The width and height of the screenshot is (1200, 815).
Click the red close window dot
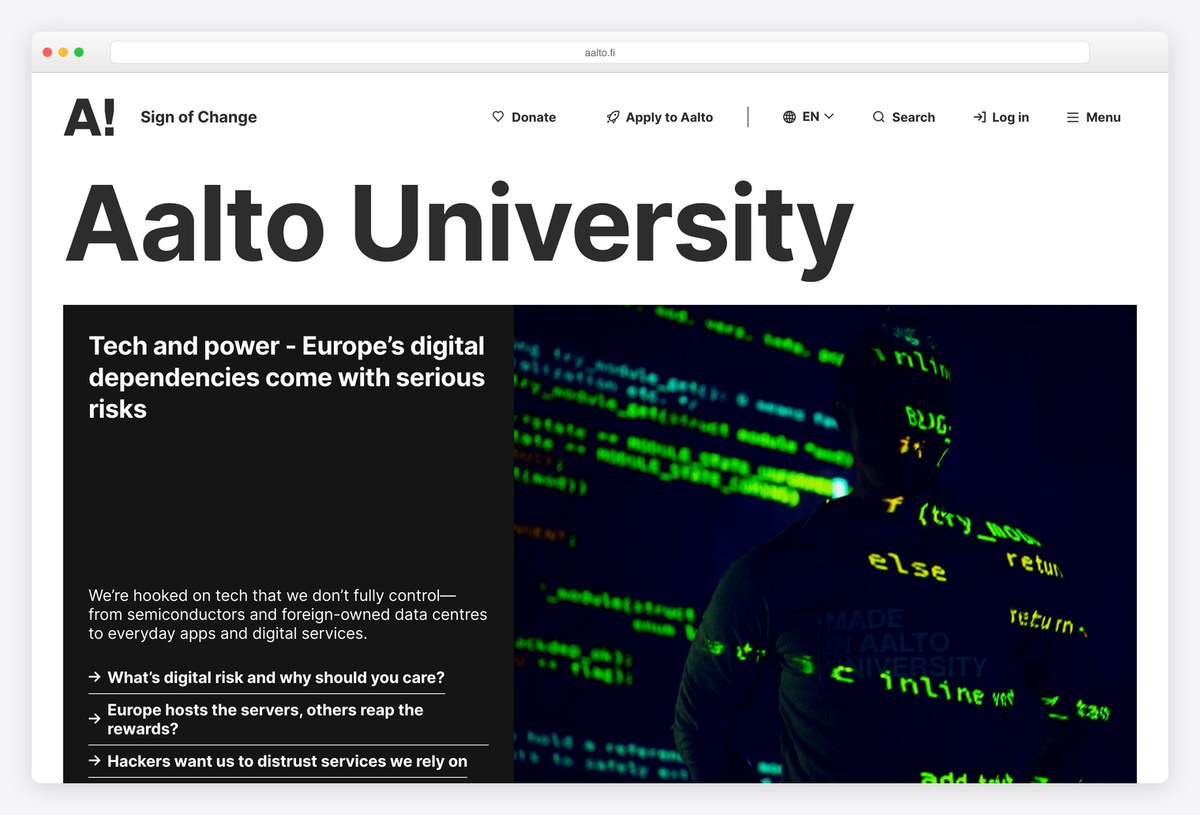tap(47, 52)
